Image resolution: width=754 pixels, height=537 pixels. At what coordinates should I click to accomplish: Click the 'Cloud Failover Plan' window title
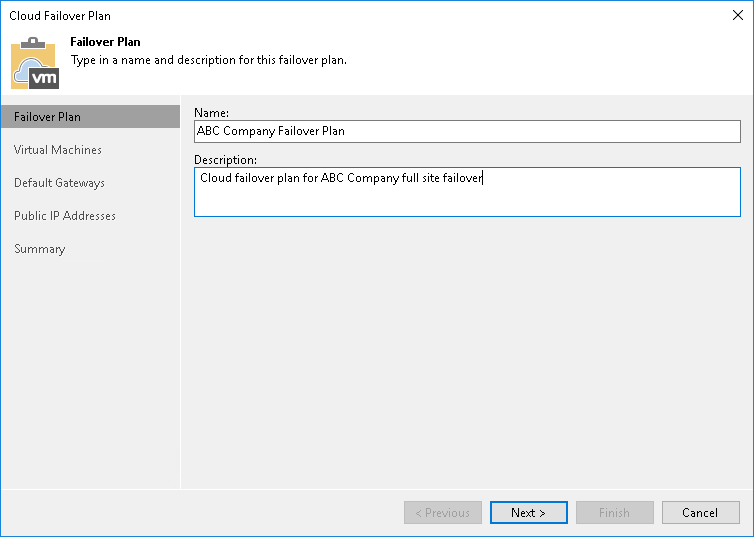[60, 16]
